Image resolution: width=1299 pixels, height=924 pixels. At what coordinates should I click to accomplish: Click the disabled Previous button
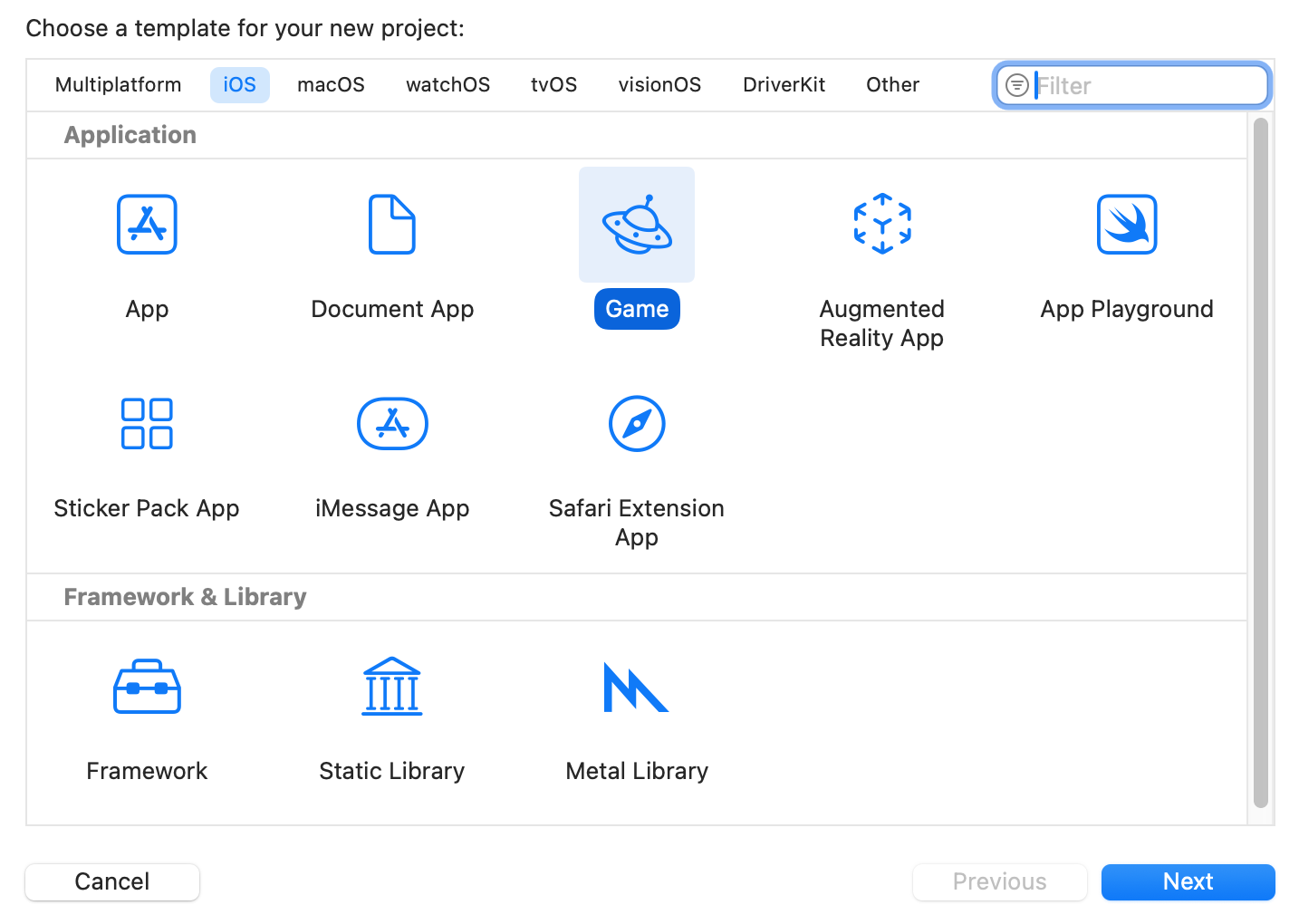click(x=999, y=881)
